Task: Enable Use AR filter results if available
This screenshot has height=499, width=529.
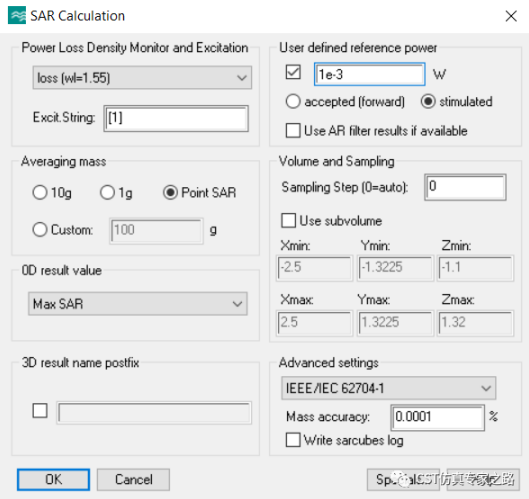Action: click(293, 131)
